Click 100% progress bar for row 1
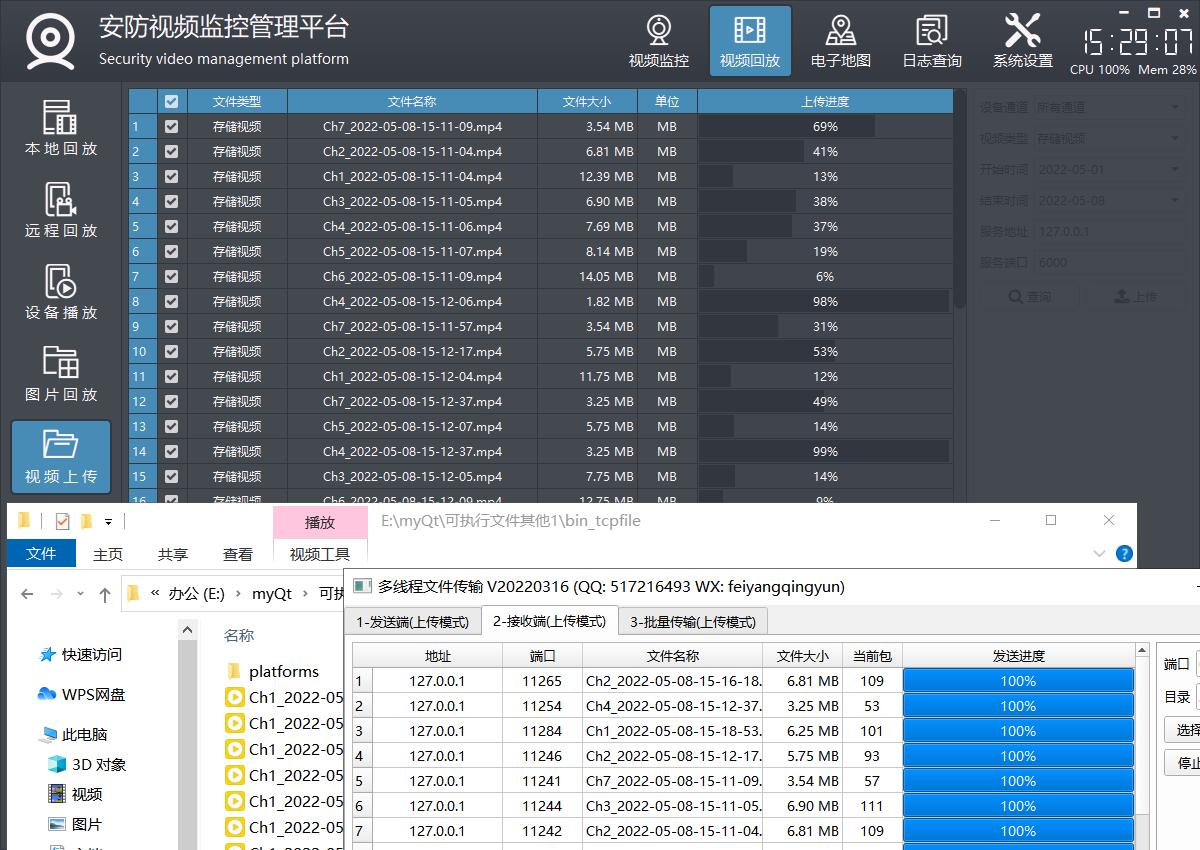The height and width of the screenshot is (850, 1200). (x=1018, y=681)
